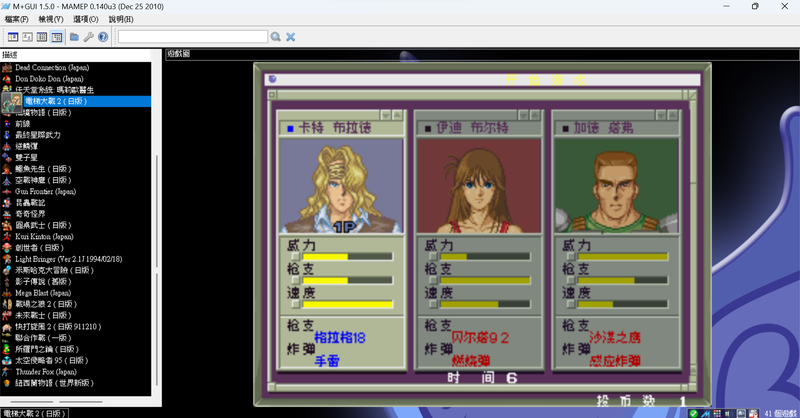Select 圓桌武士 (日版) in the list

coord(76,225)
